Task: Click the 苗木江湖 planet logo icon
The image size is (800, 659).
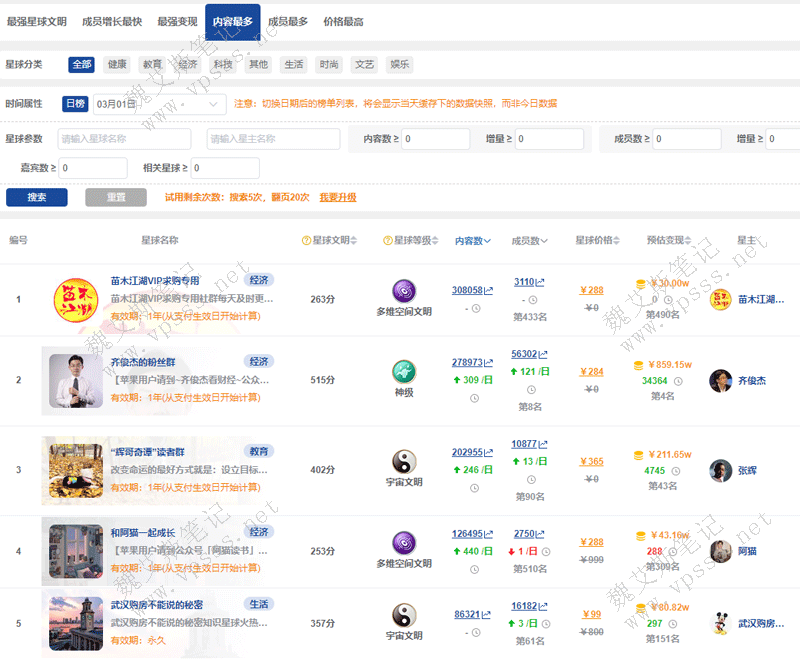Action: point(76,299)
